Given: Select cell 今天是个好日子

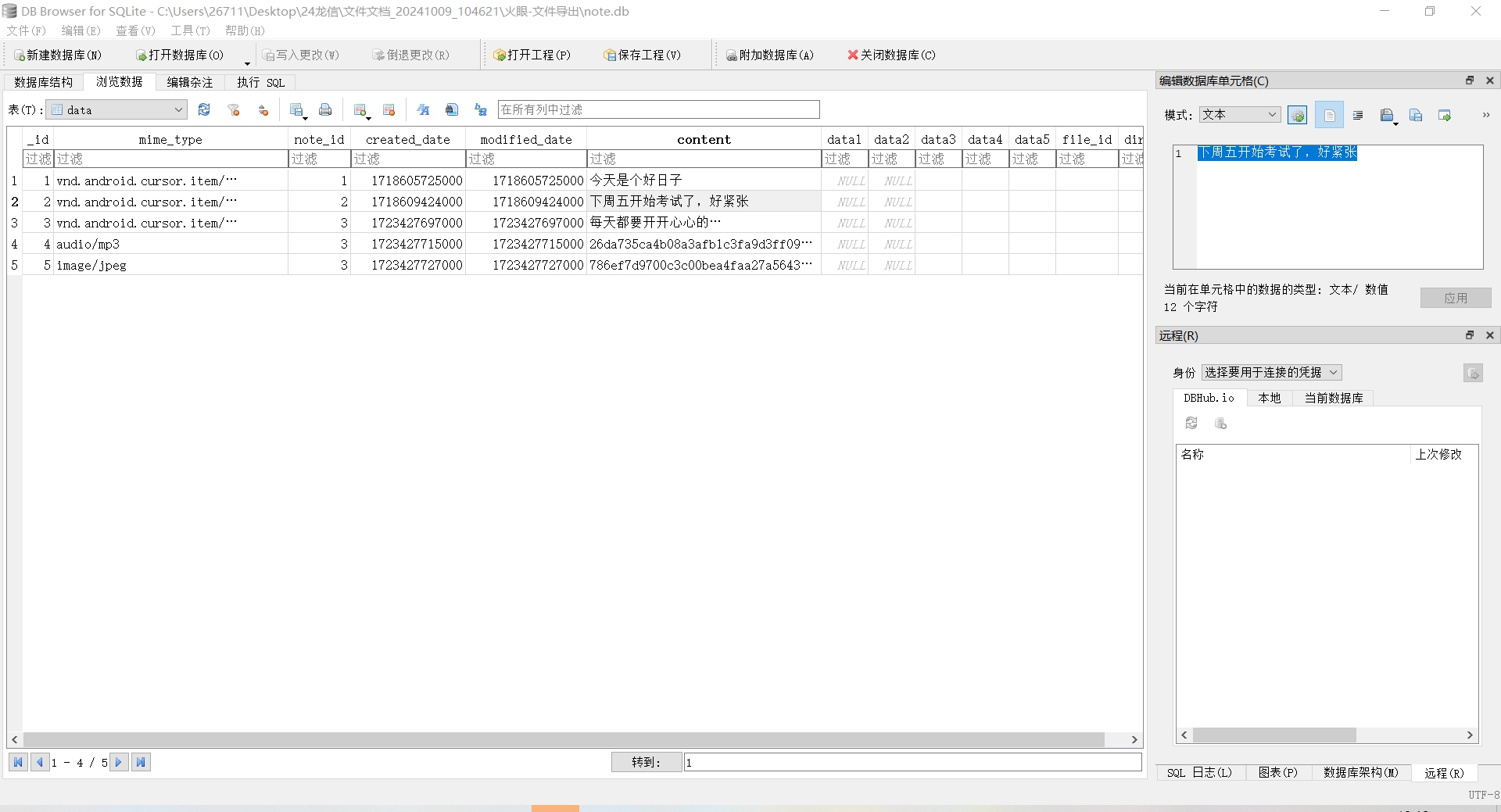Looking at the screenshot, I should pos(704,181).
